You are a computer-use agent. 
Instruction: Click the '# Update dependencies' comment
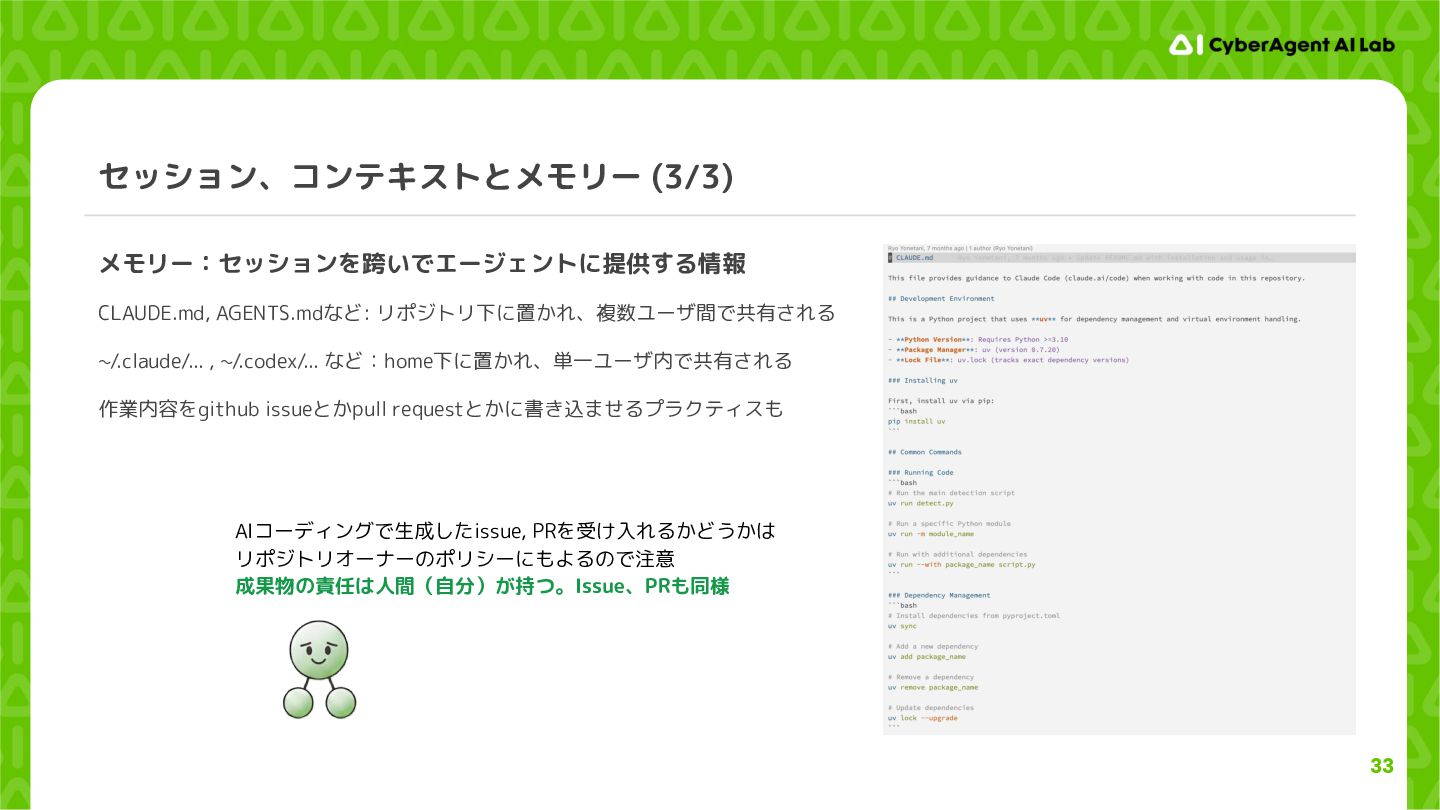coord(930,708)
